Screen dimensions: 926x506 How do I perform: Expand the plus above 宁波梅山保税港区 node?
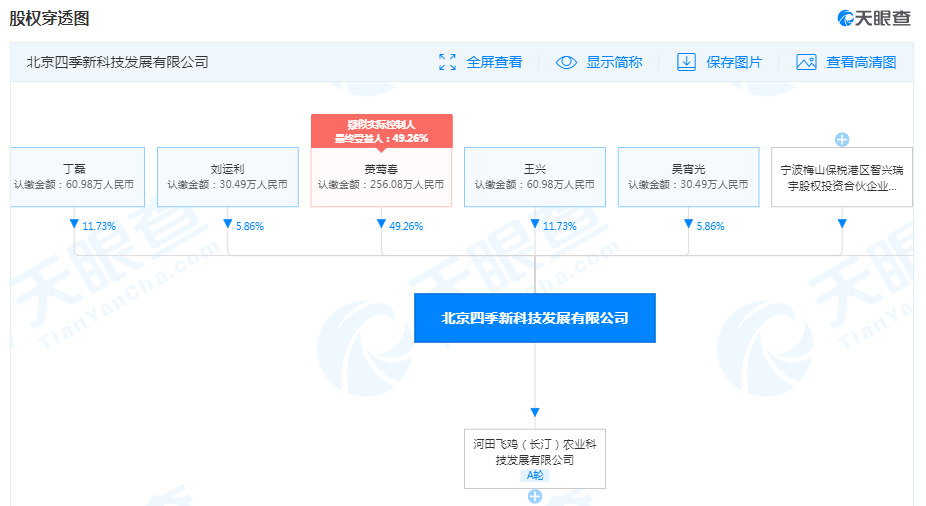click(x=842, y=139)
